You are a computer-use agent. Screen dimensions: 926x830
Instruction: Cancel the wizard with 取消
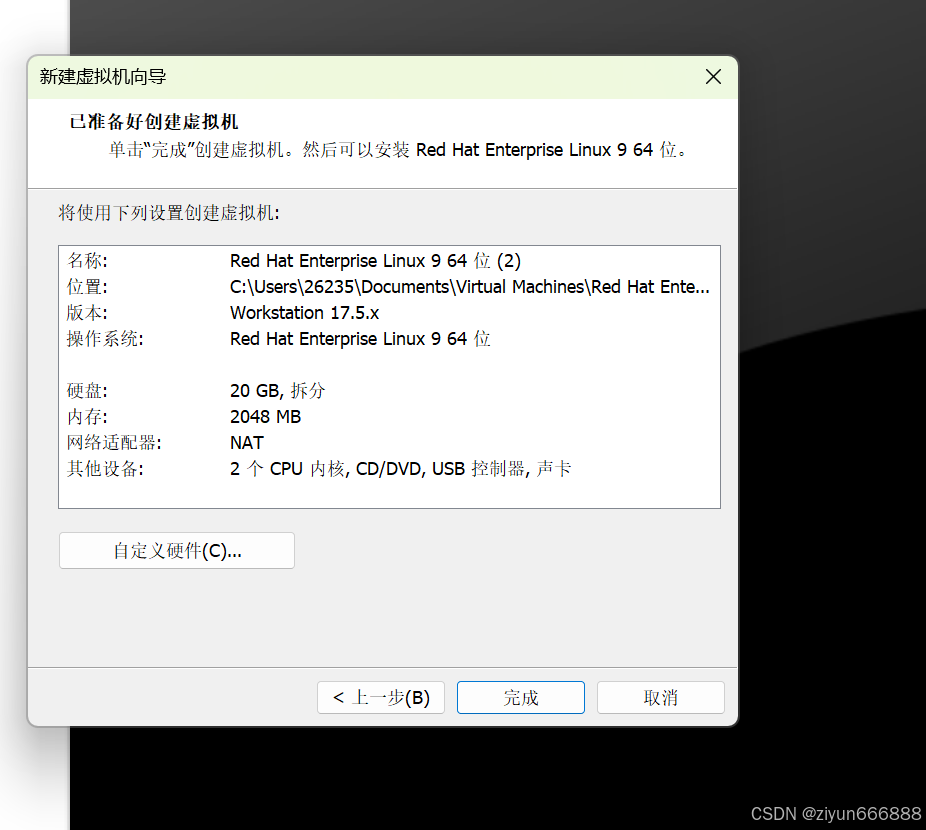[x=660, y=697]
